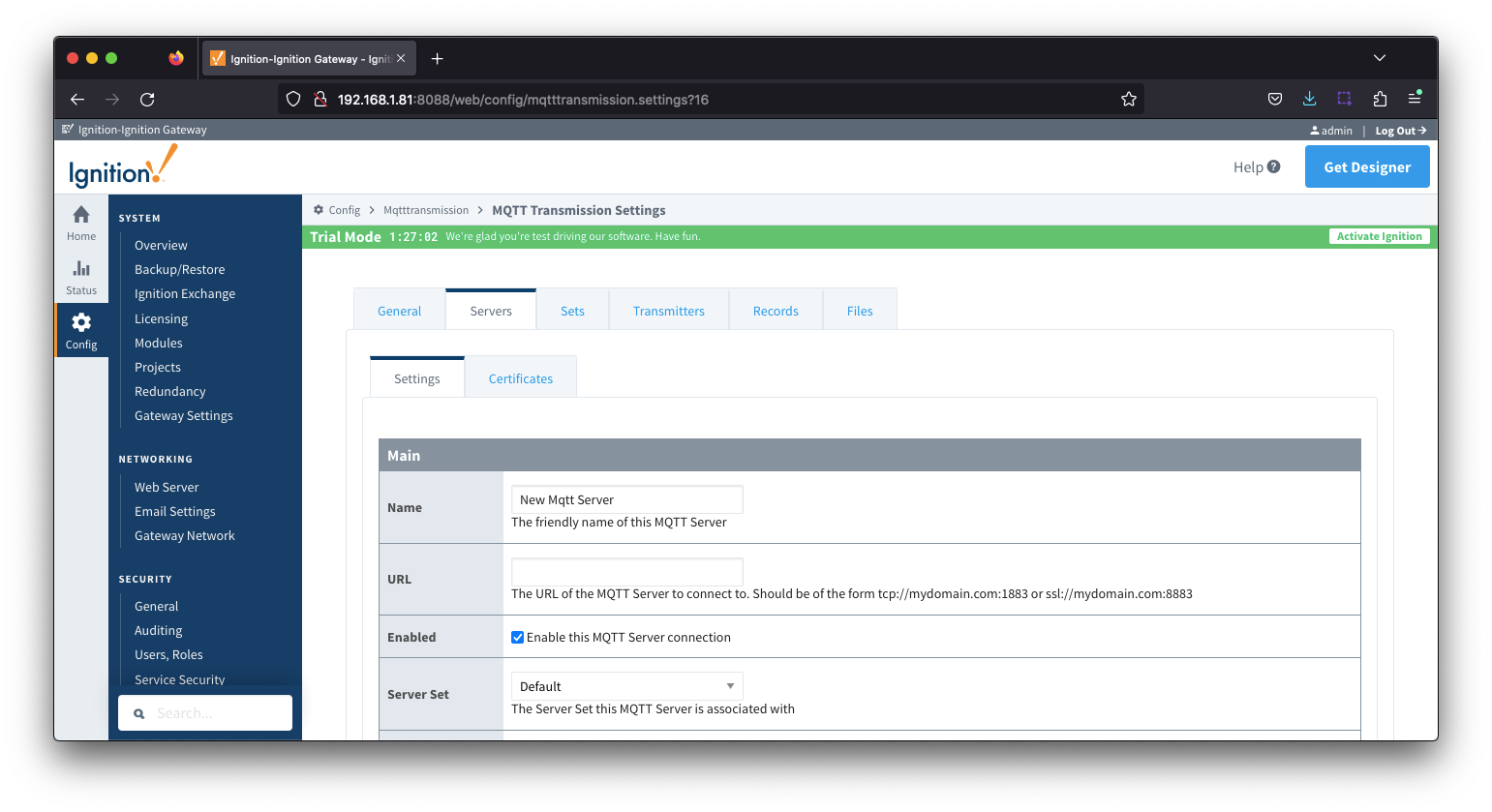The width and height of the screenshot is (1492, 812).
Task: Open Gateway Network in sidebar
Action: [184, 535]
